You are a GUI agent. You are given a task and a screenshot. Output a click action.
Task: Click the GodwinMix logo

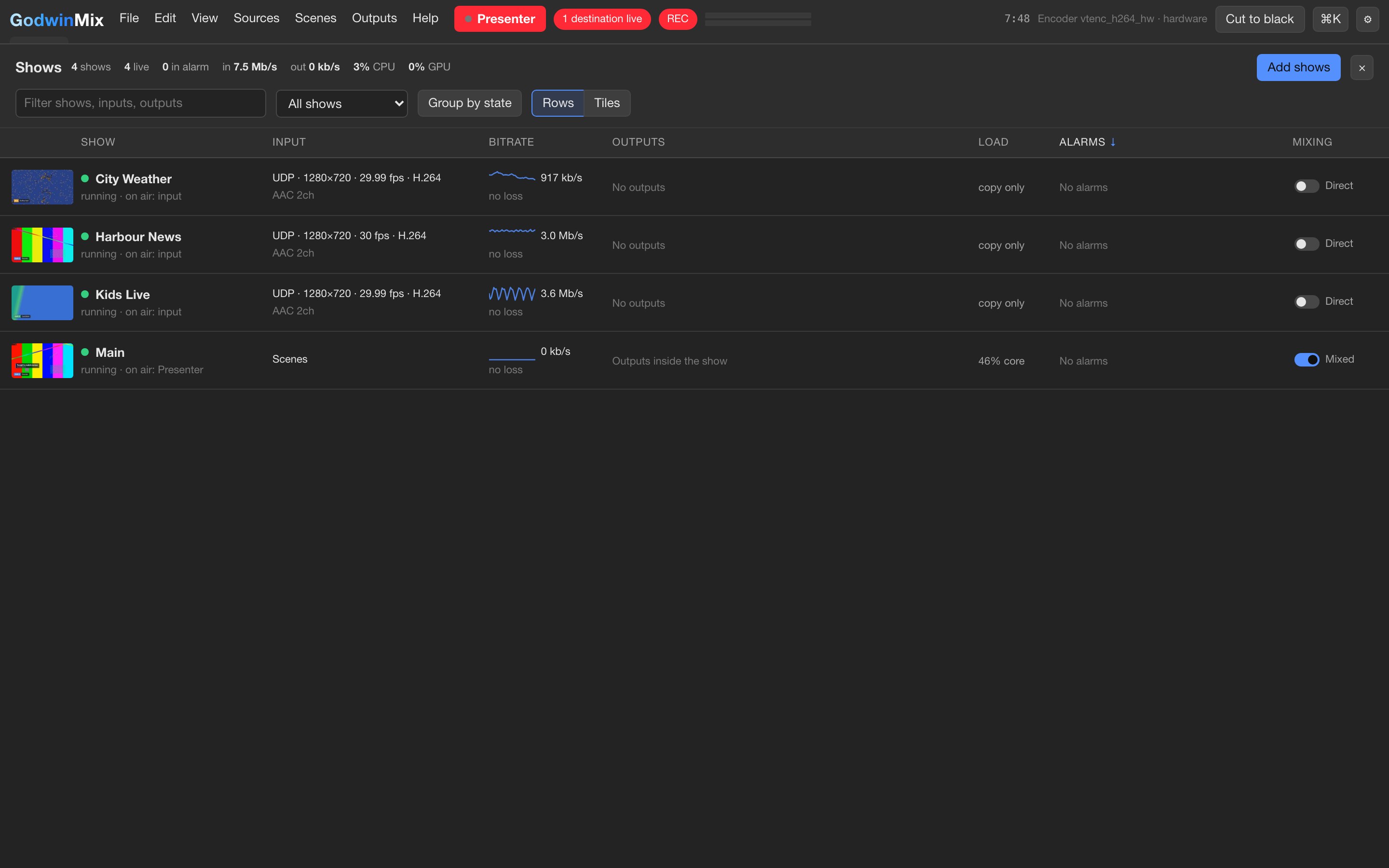[56, 19]
